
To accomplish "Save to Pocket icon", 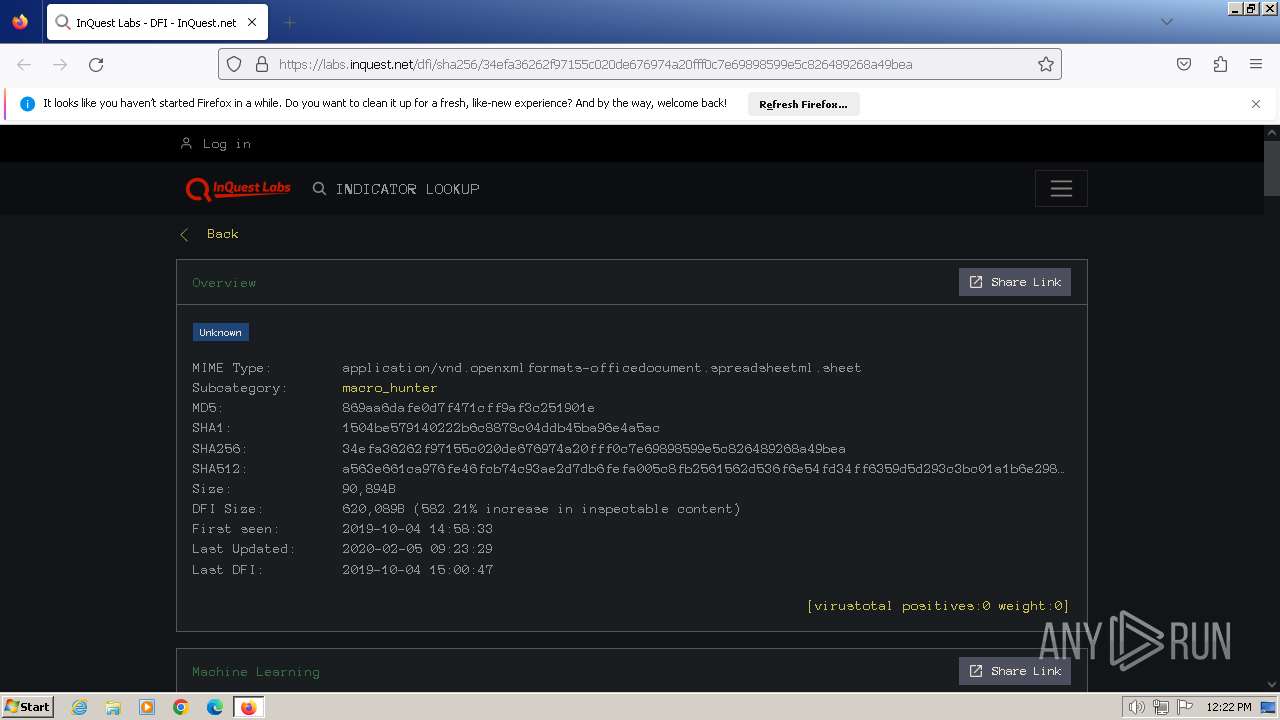I will [1184, 64].
